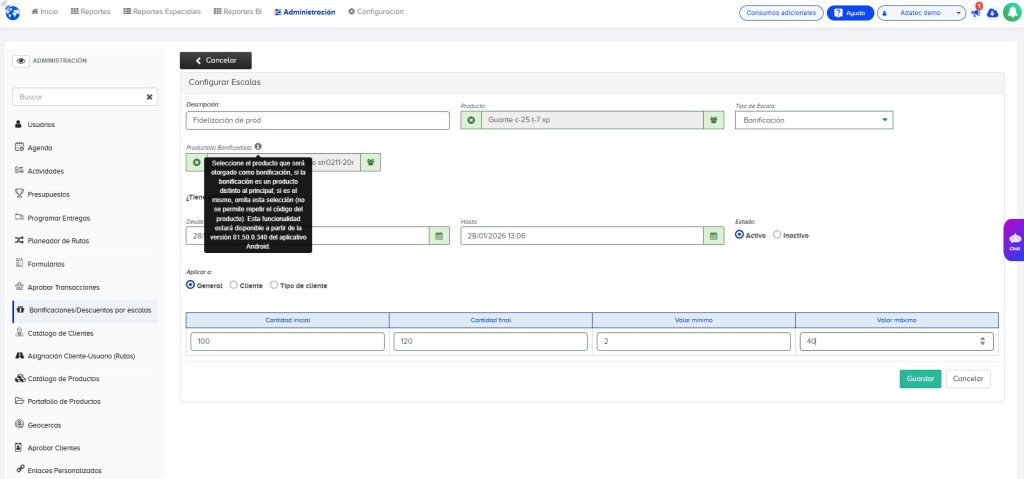Click the Producto(s) Bonificado(s) info icon
Image resolution: width=1024 pixels, height=479 pixels.
(258, 146)
